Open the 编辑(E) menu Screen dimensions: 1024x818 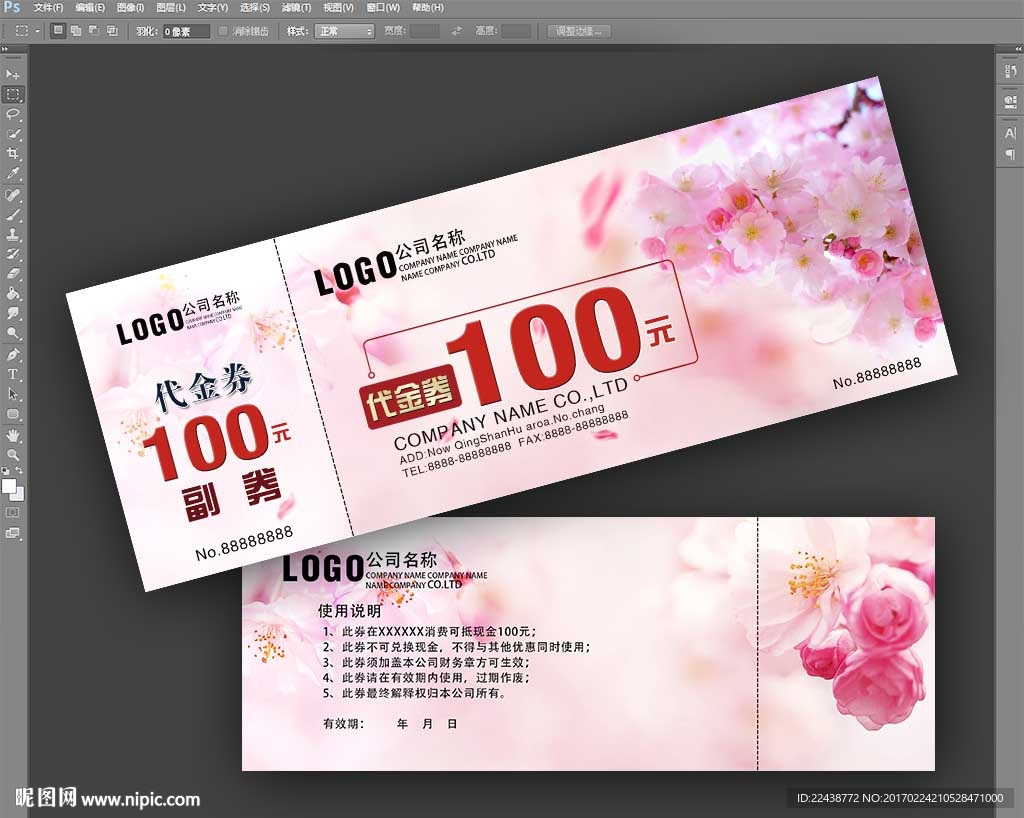90,8
